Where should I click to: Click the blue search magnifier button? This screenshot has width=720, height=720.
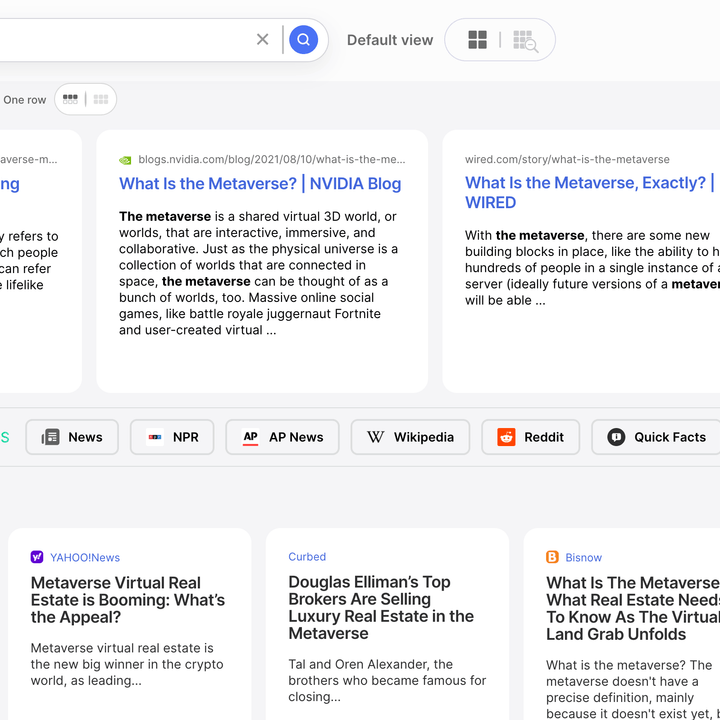click(x=303, y=39)
